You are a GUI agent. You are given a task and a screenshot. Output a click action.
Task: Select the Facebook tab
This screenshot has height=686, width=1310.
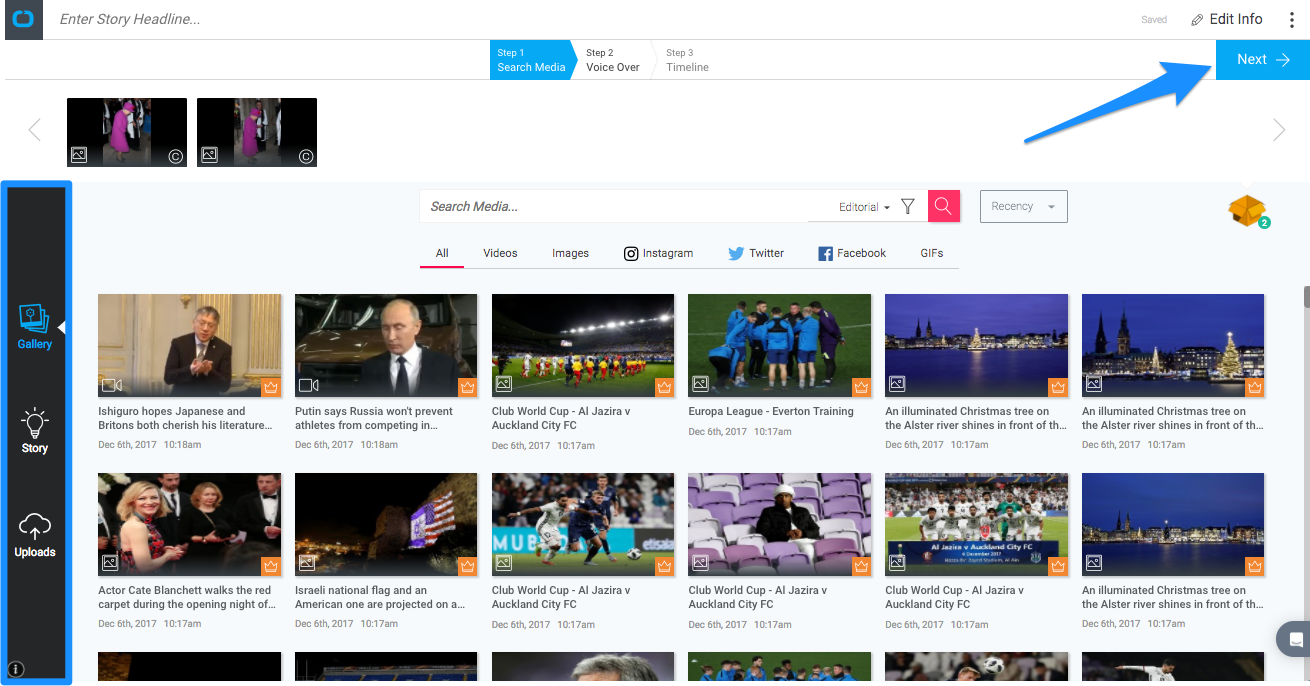click(852, 253)
